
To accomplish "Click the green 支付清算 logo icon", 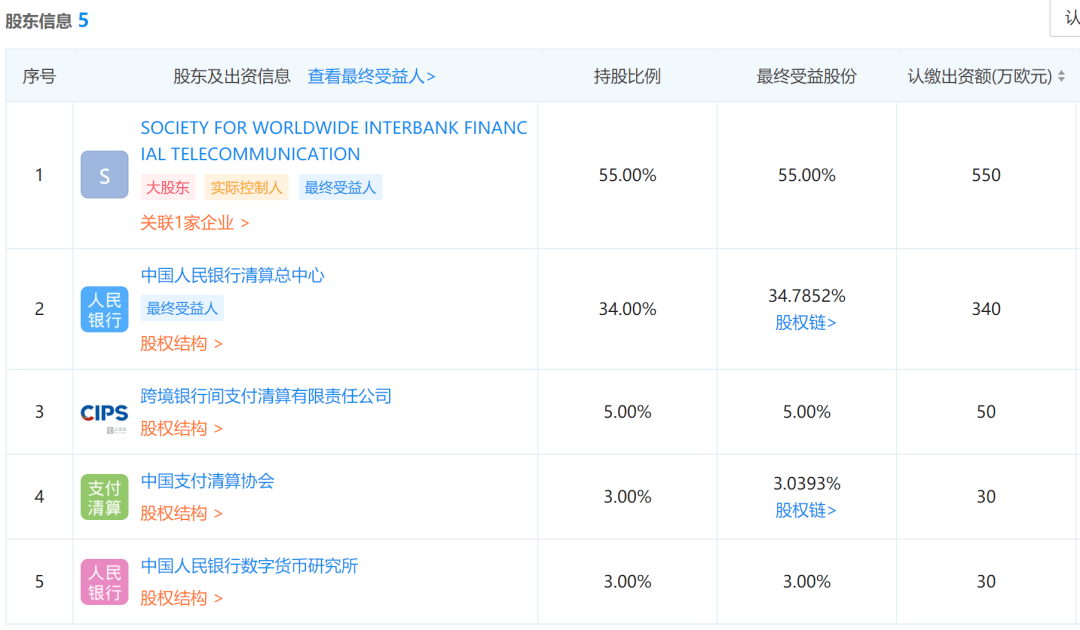I will (105, 497).
